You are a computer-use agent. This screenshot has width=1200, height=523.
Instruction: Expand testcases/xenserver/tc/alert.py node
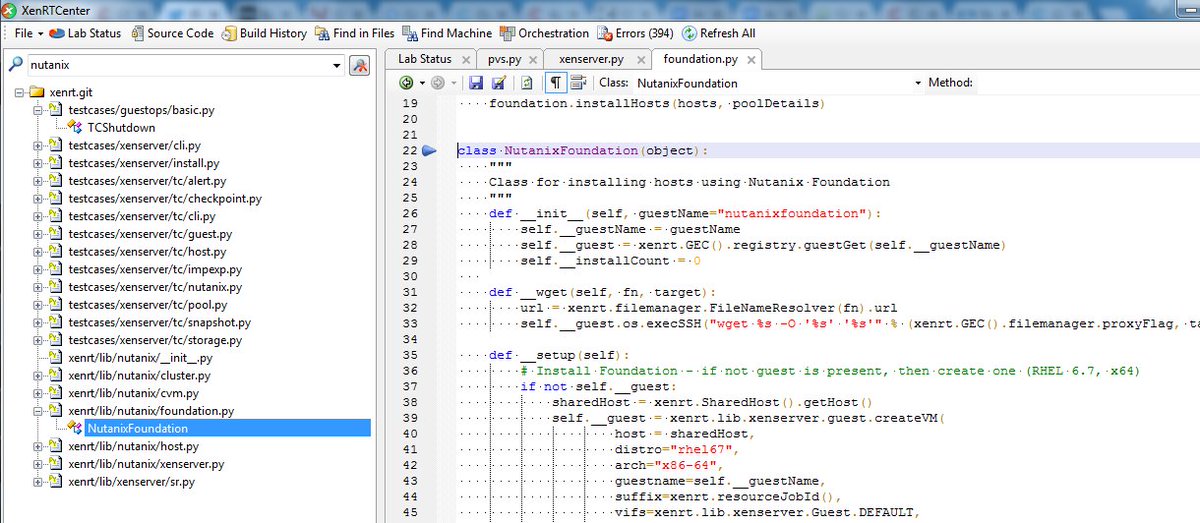(39, 181)
